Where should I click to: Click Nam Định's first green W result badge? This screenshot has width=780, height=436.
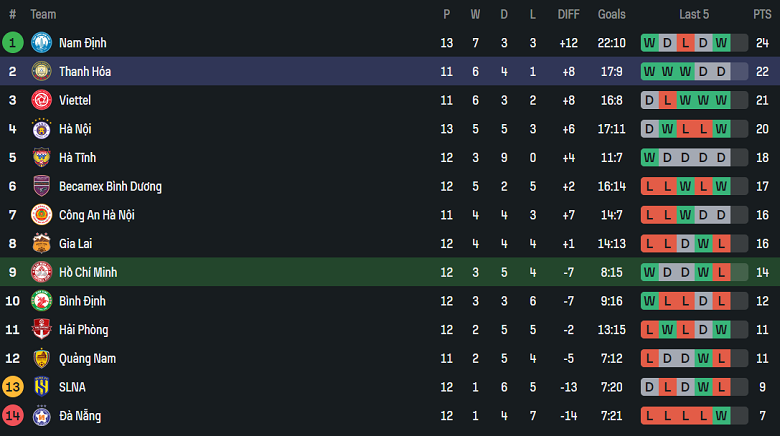(650, 43)
